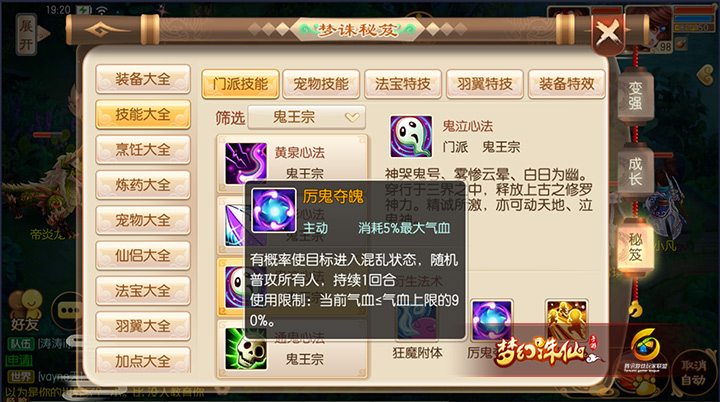Select the 黄泉心法 purple lightning skill icon
The width and height of the screenshot is (720, 402).
click(245, 164)
